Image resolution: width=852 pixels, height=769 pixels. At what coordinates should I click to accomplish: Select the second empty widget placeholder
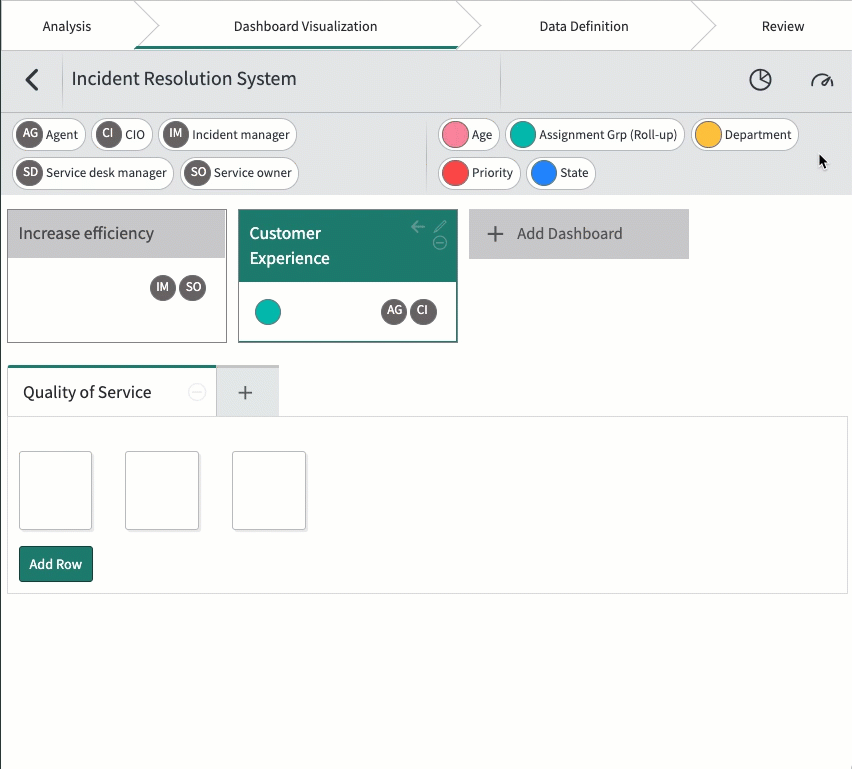tap(162, 490)
